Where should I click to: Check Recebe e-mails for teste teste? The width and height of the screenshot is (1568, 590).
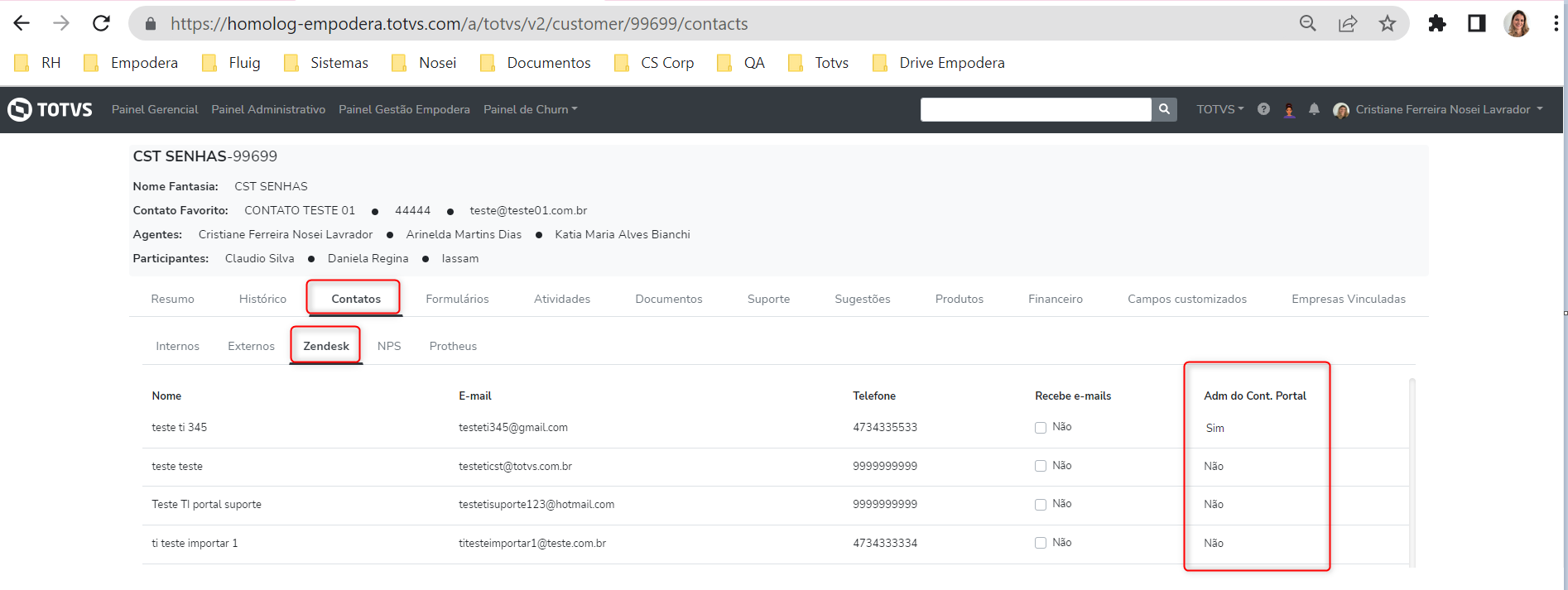[x=1041, y=466]
